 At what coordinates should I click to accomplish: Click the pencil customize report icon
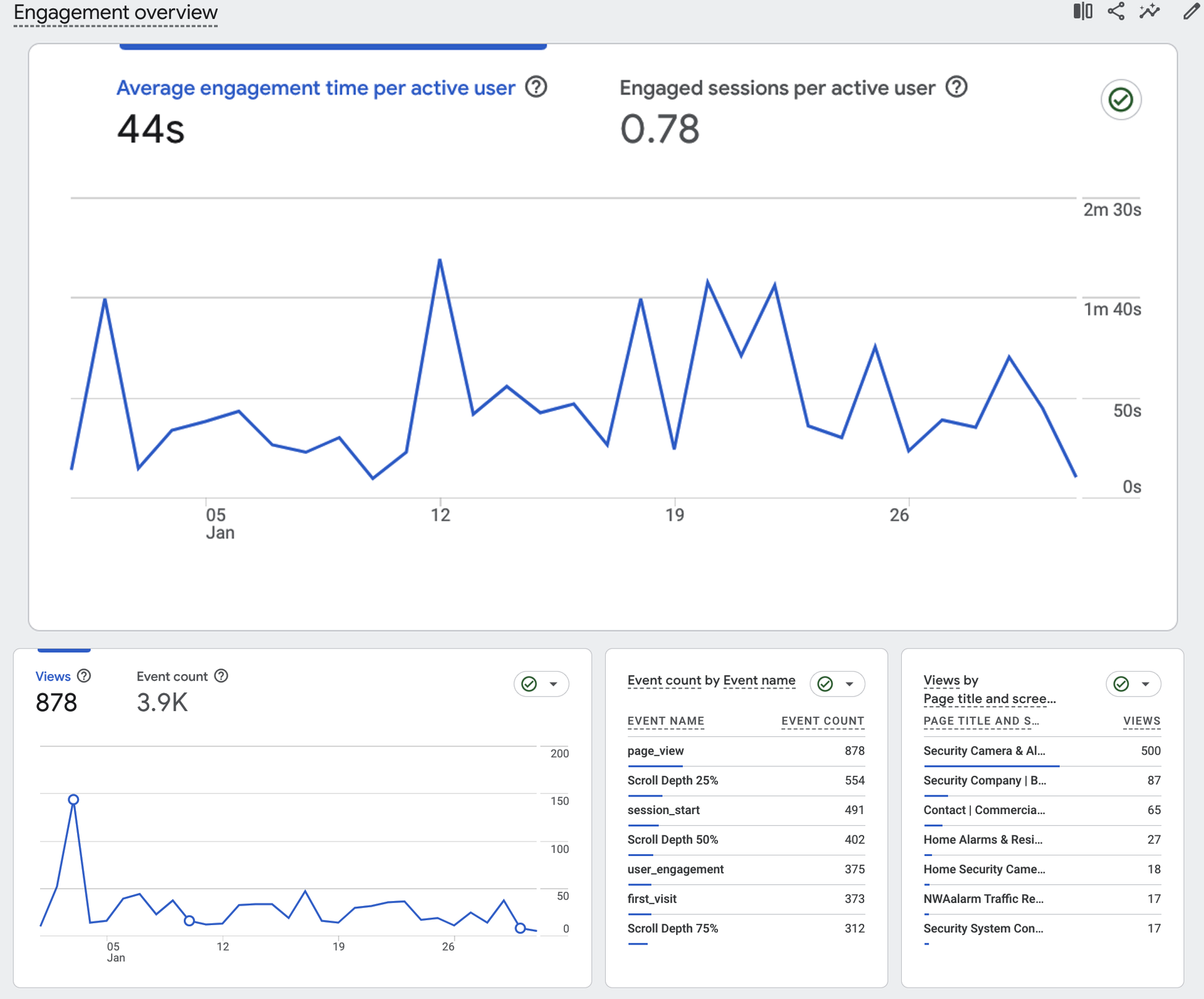(1191, 11)
